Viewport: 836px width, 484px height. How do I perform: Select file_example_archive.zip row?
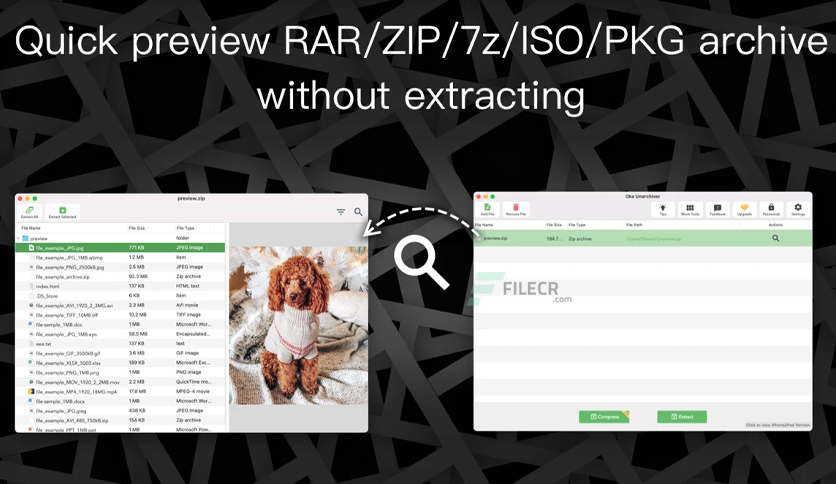120,277
